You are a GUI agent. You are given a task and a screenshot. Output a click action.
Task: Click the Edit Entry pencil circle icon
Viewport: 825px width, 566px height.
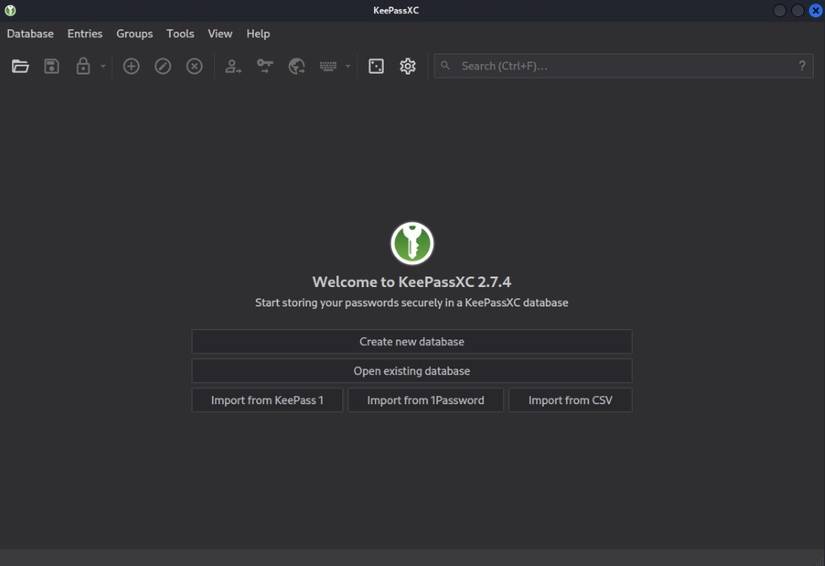pos(163,66)
